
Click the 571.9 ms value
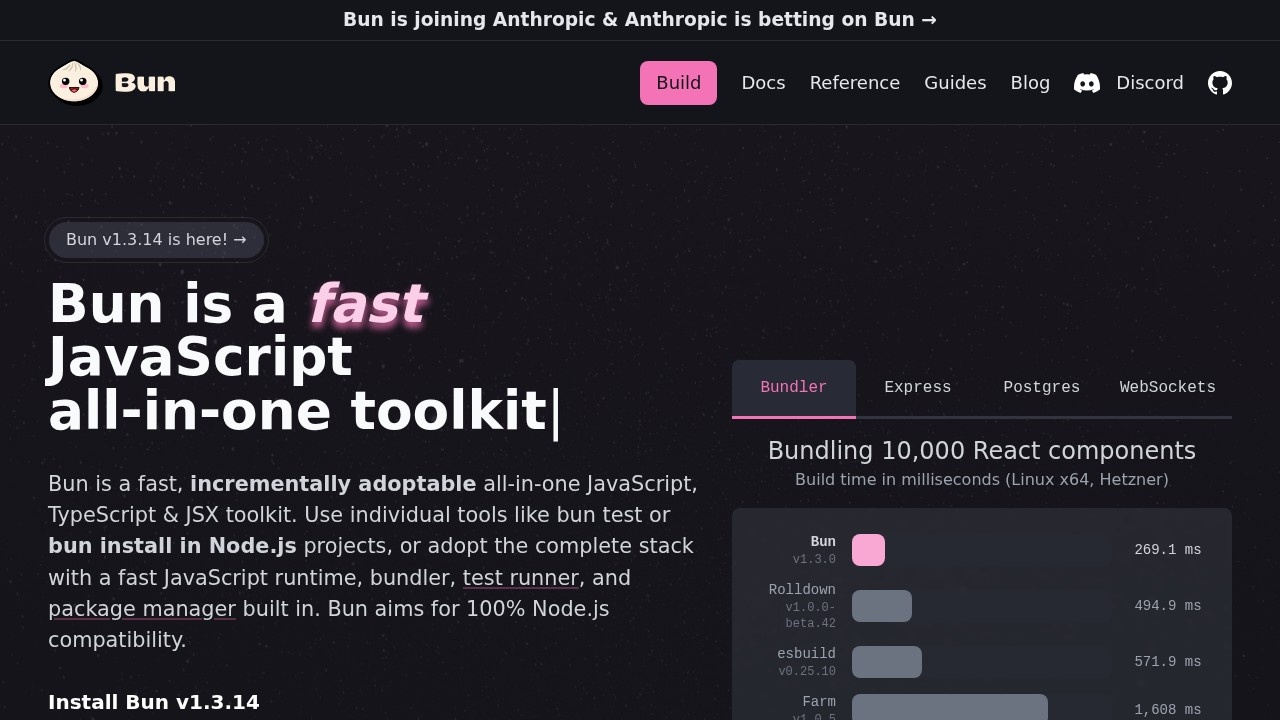coord(1168,662)
